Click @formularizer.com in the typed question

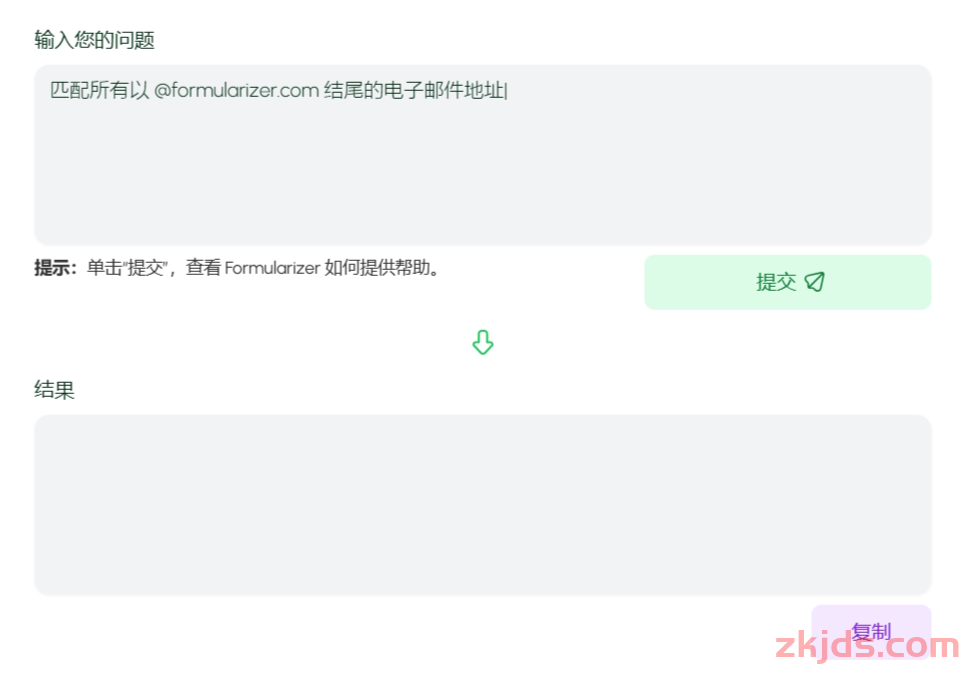[x=236, y=90]
